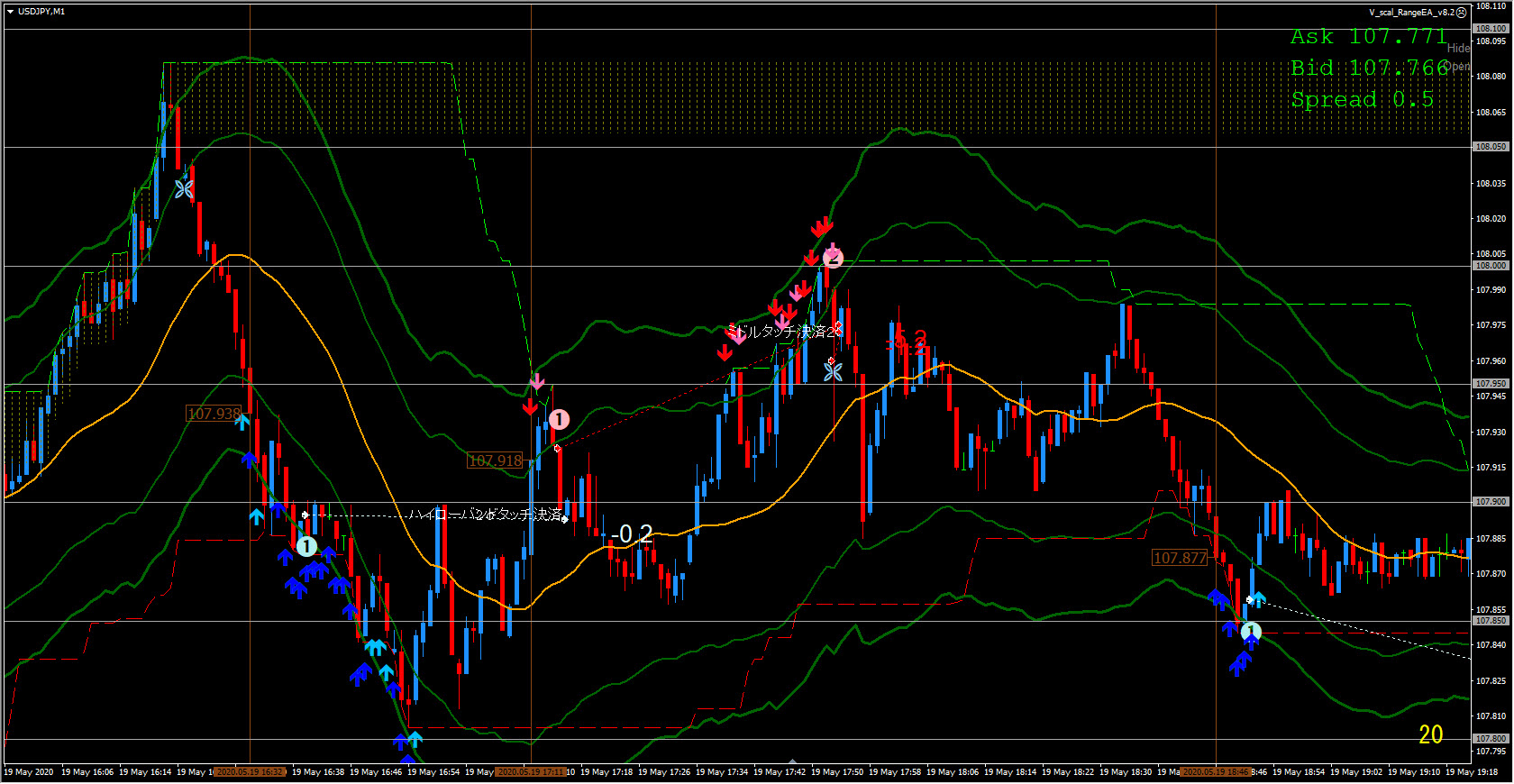Click the cyan up arrow beside the 107.938 label
Screen dimensions: 1514x784
click(242, 422)
